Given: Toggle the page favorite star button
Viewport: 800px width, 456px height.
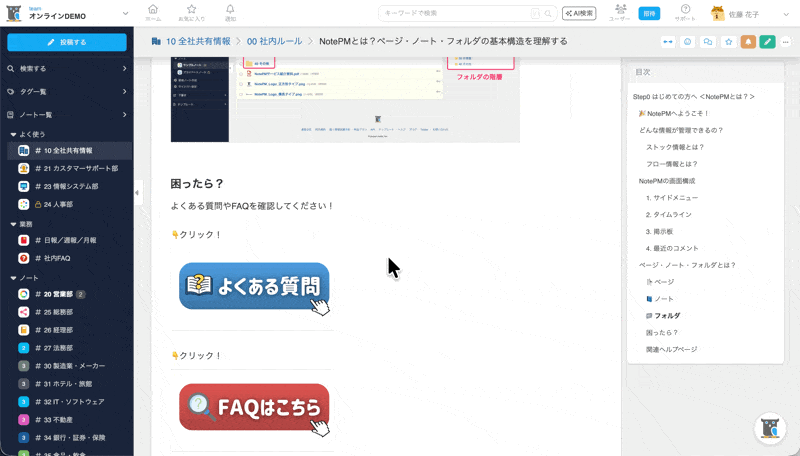Looking at the screenshot, I should [x=727, y=42].
